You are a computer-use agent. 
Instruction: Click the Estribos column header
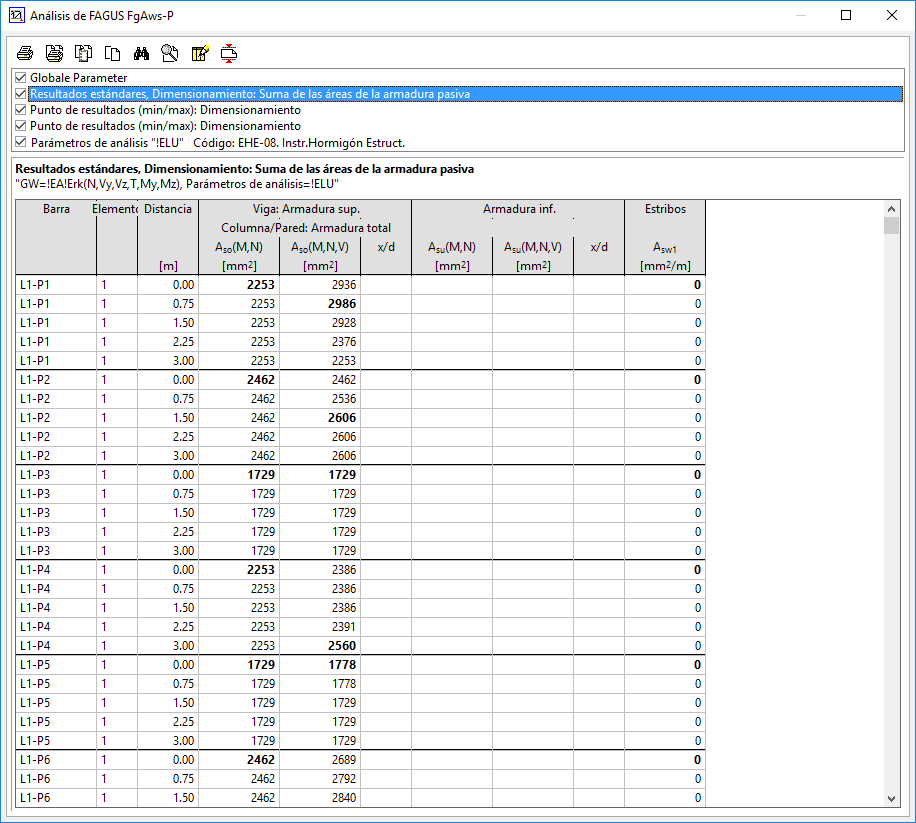664,209
